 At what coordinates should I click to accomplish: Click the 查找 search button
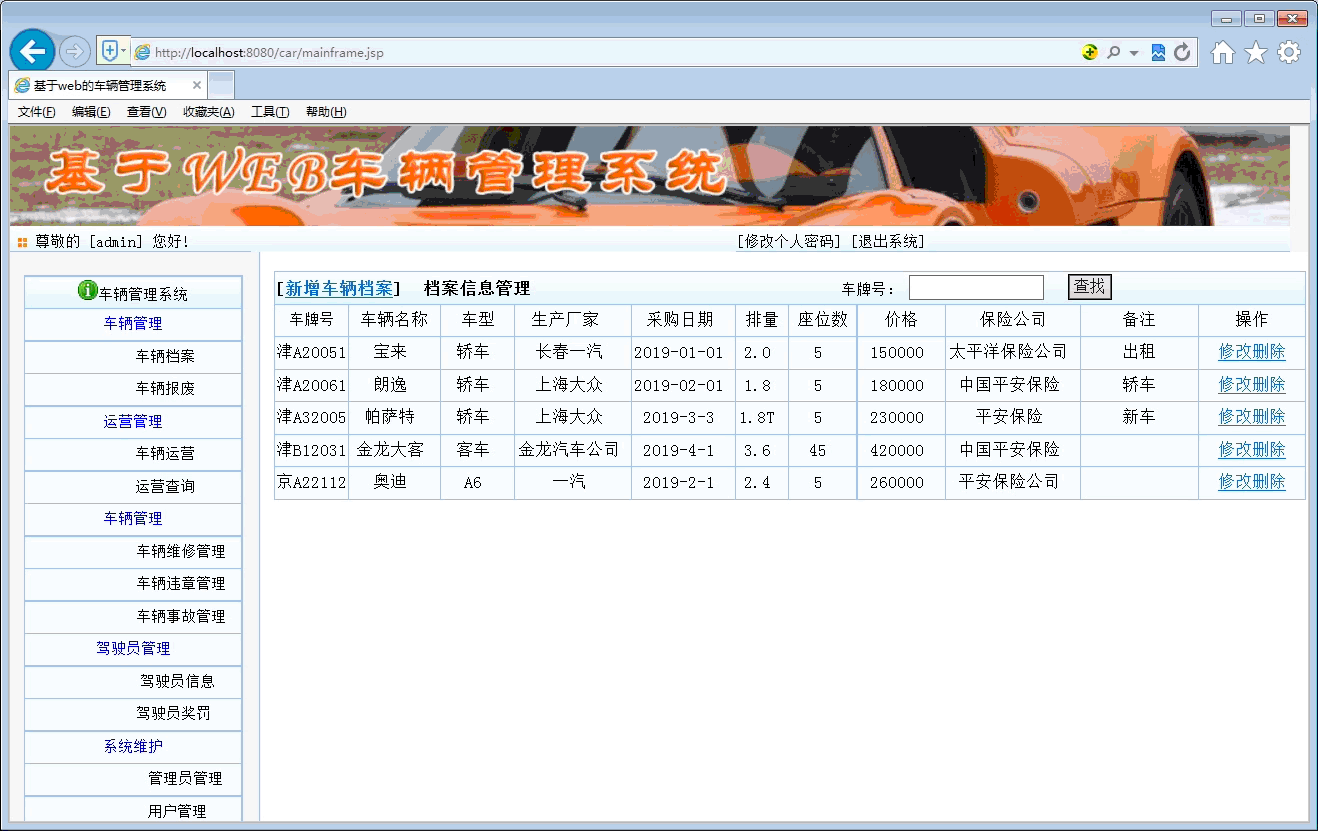pyautogui.click(x=1089, y=287)
